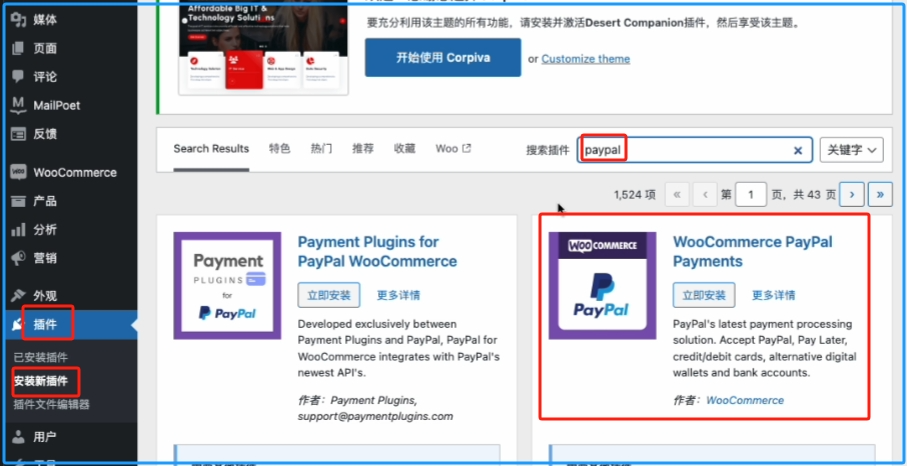This screenshot has width=907, height=466.
Task: Click the MailPoet M icon
Action: pos(19,105)
